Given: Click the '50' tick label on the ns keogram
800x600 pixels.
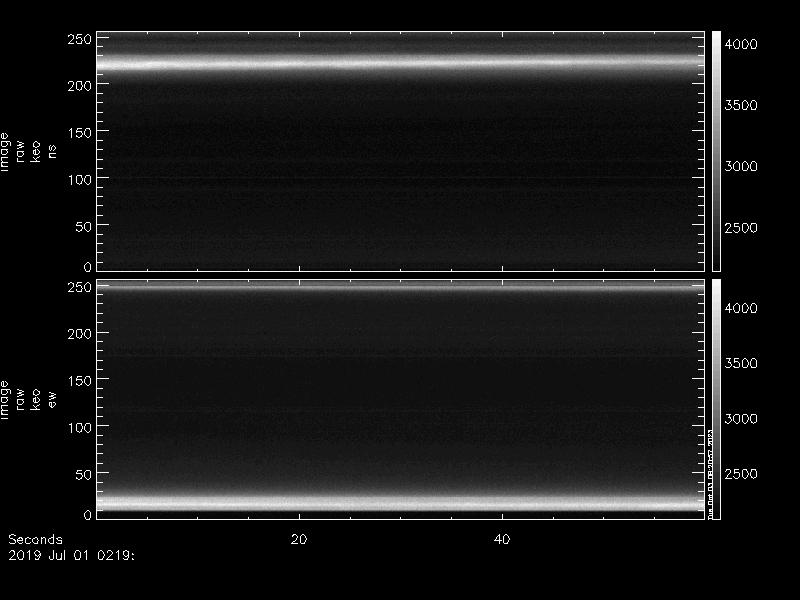Looking at the screenshot, I should pos(84,227).
